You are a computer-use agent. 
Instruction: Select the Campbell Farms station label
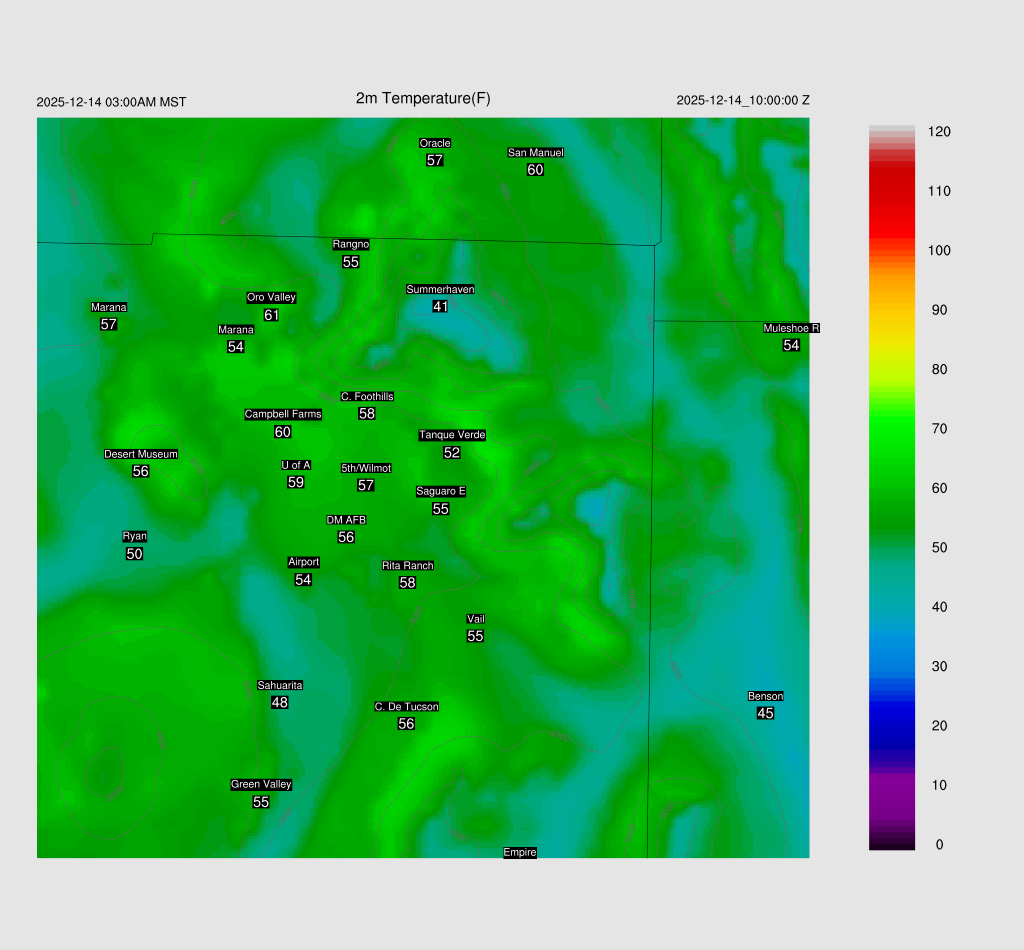283,414
